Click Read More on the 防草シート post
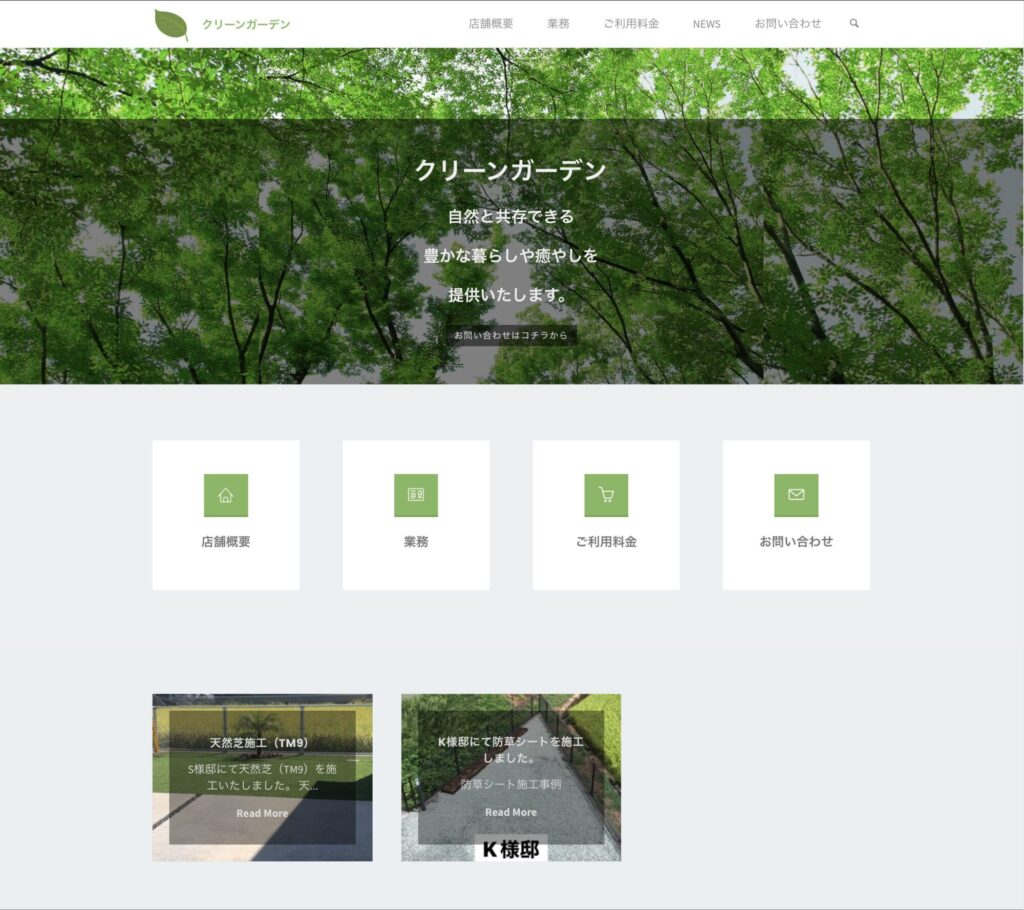The width and height of the screenshot is (1024, 910). [x=511, y=812]
